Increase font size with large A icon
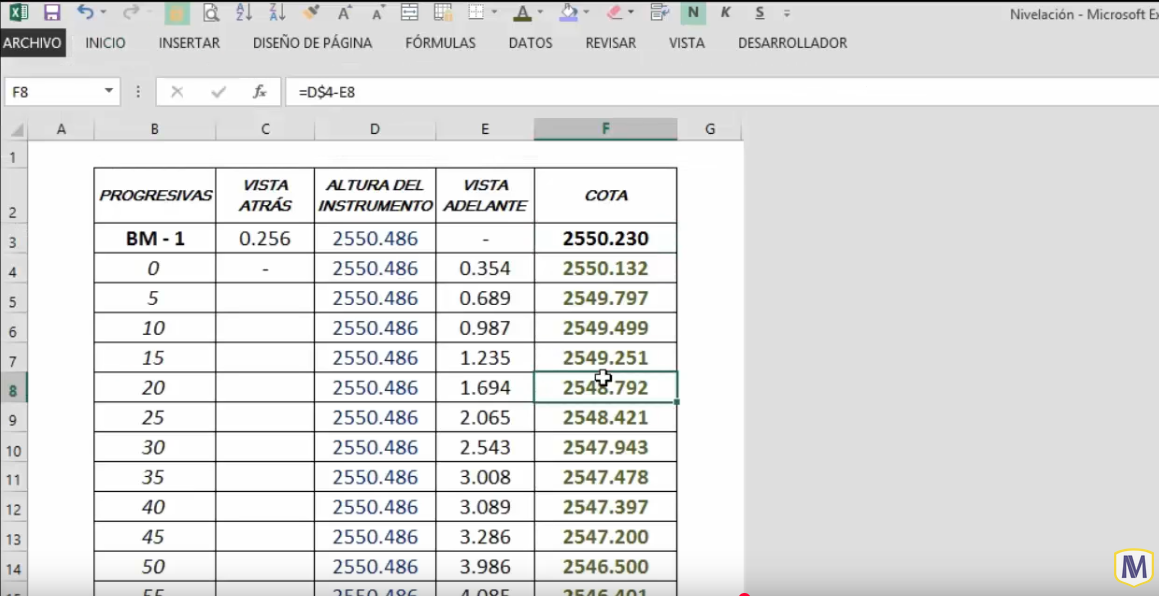This screenshot has width=1159, height=596. (344, 13)
